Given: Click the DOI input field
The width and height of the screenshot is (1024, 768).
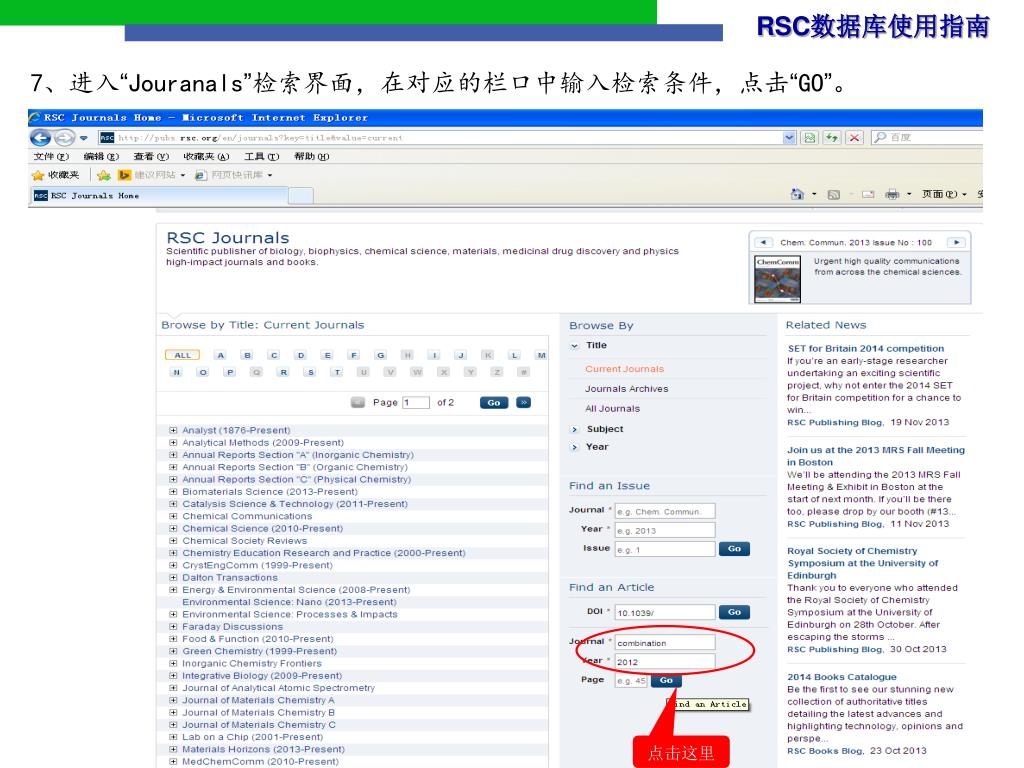Looking at the screenshot, I should [x=665, y=612].
